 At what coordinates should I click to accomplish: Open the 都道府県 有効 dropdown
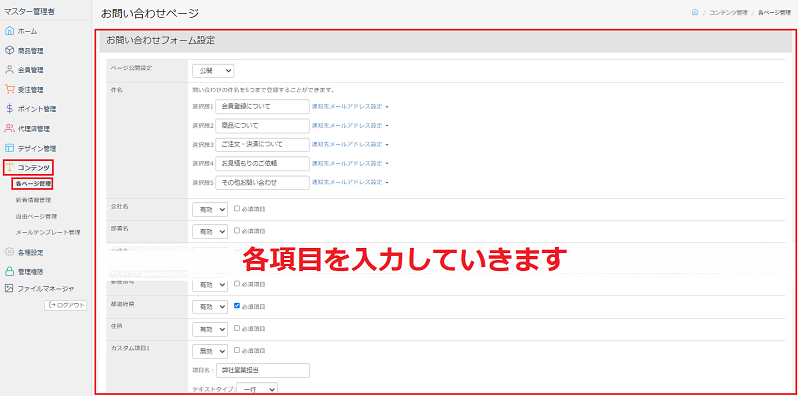click(210, 307)
